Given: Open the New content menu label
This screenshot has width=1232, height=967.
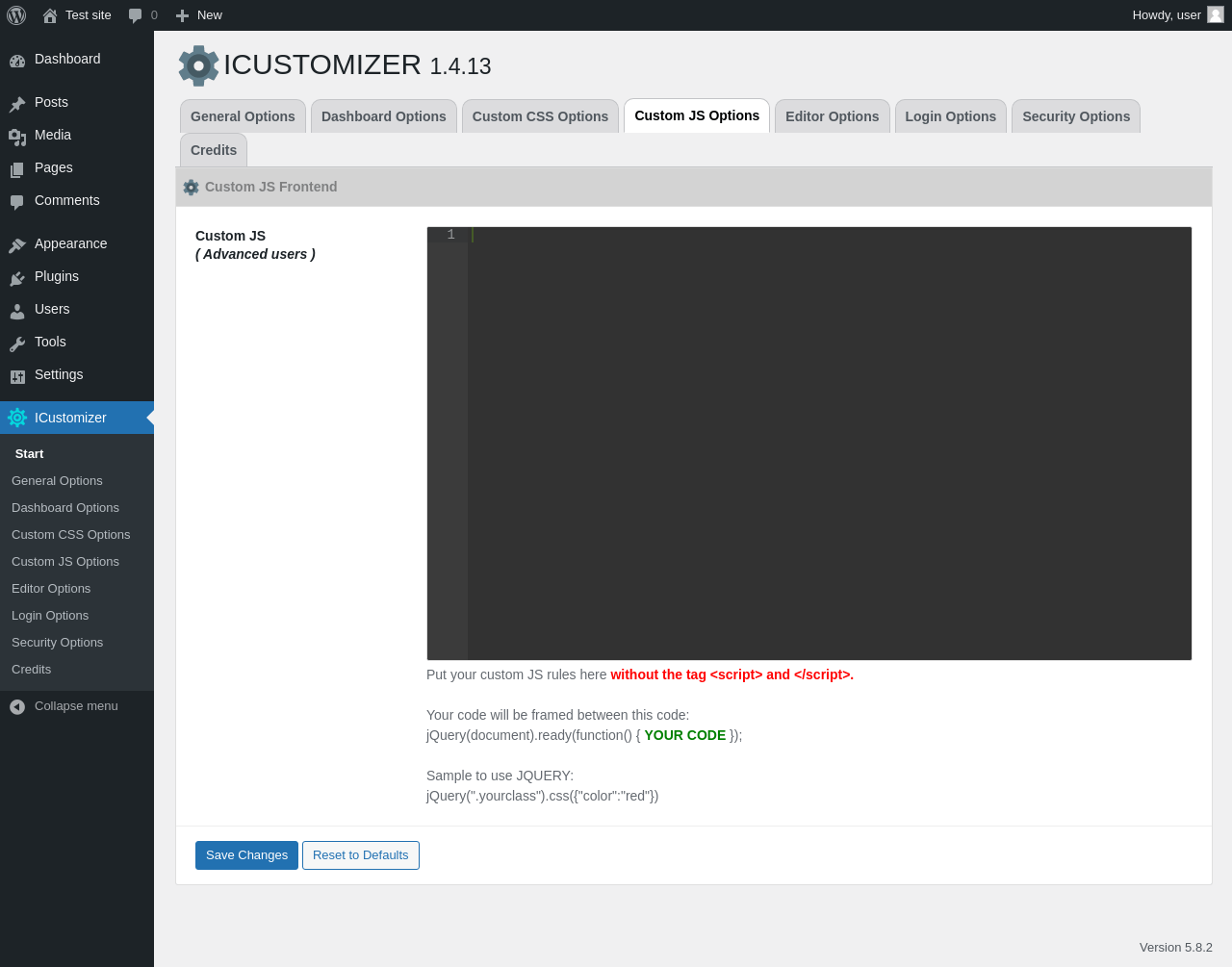Looking at the screenshot, I should click(x=210, y=15).
